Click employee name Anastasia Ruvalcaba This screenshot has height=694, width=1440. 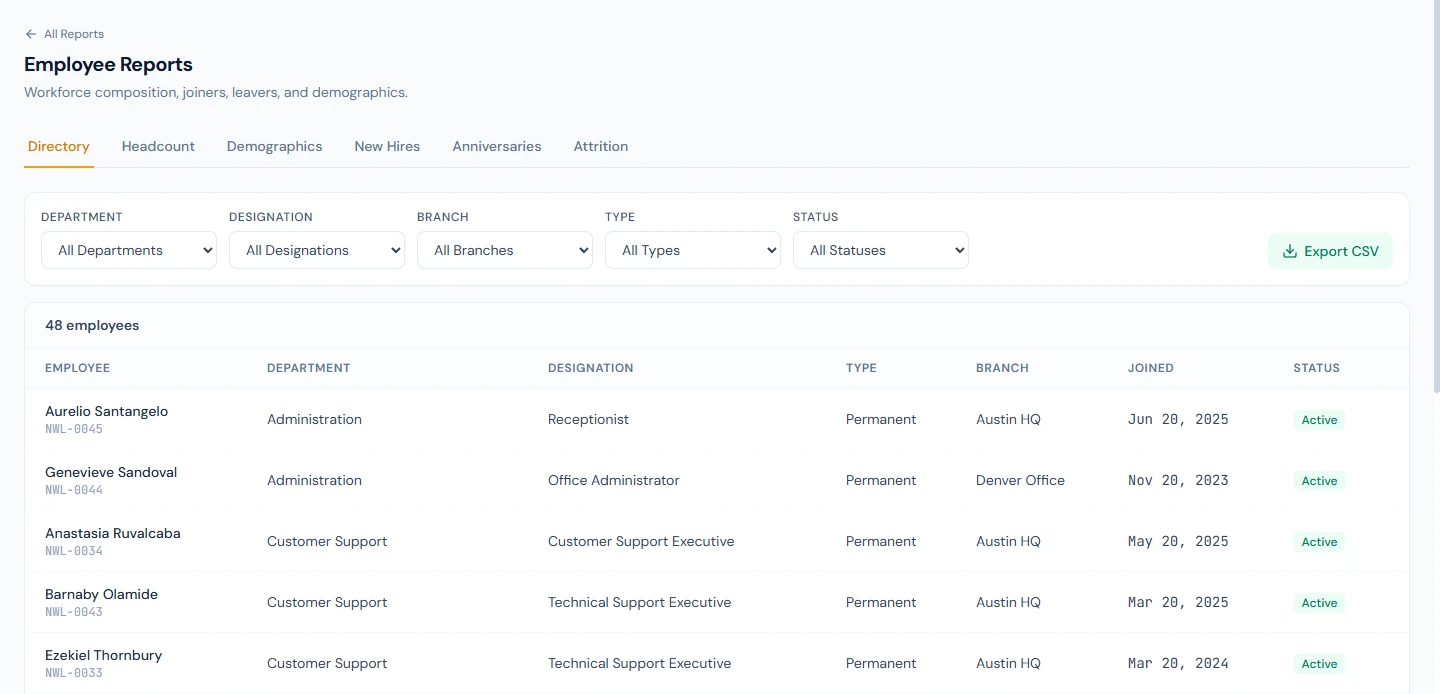113,533
